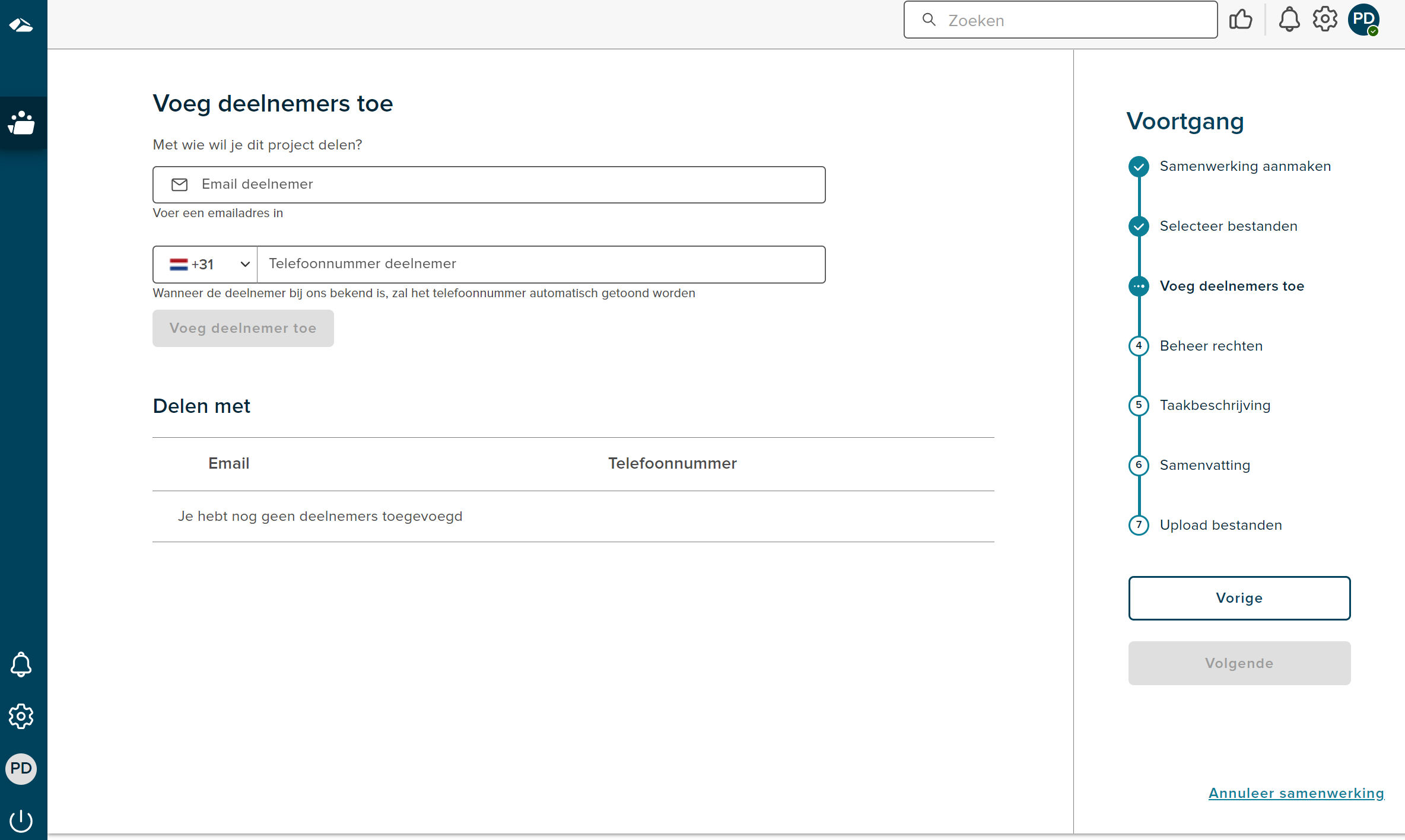Click the Volgende disabled button
Viewport: 1405px width, 840px height.
click(1239, 663)
